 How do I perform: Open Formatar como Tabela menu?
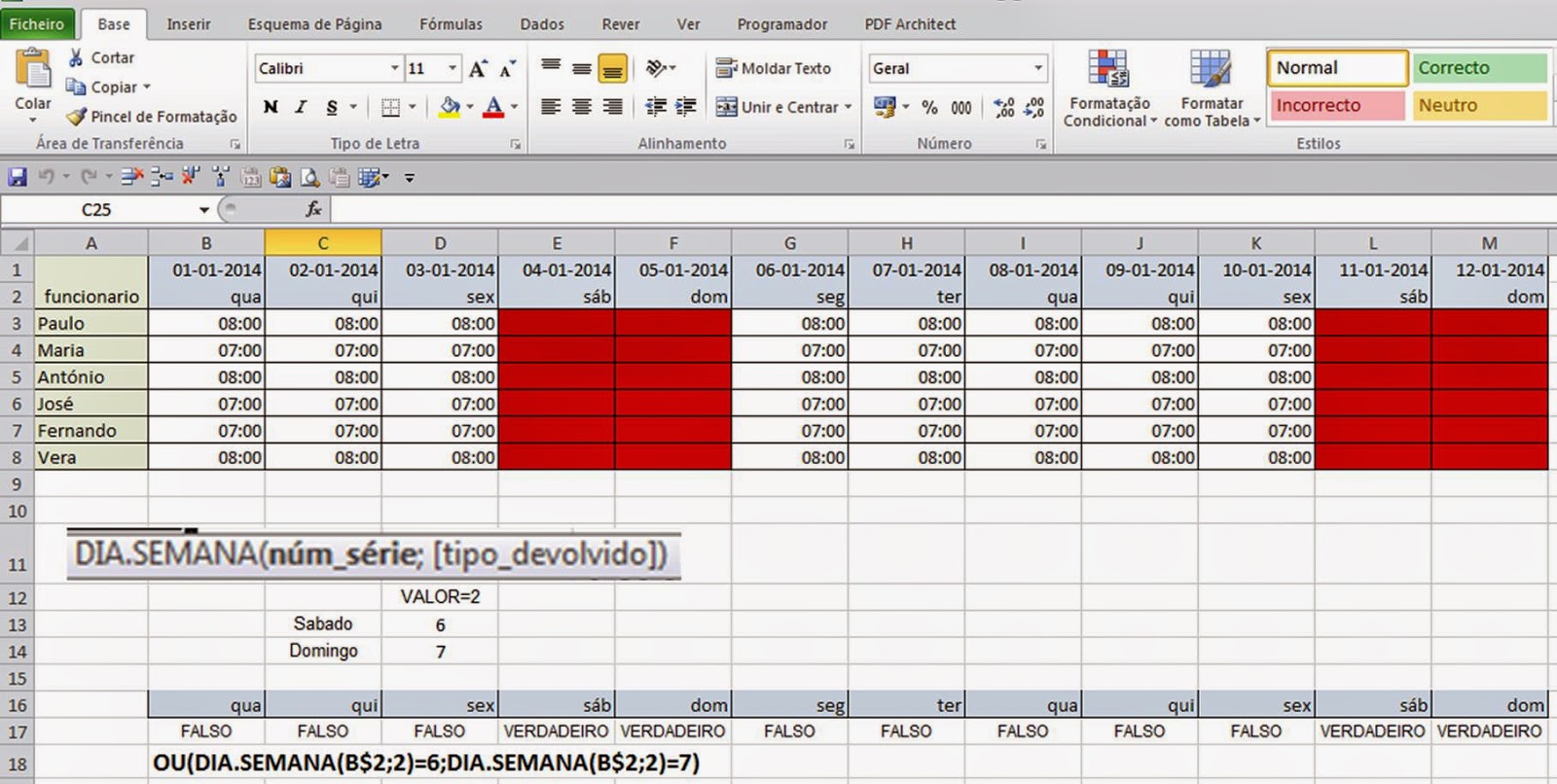click(1212, 89)
